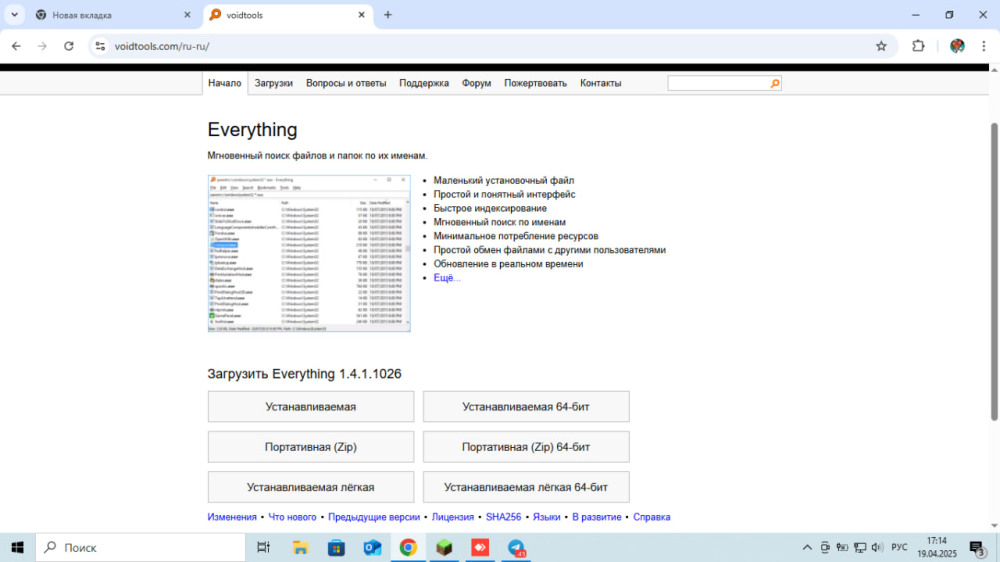Image resolution: width=1000 pixels, height=562 pixels.
Task: Open the Предыдущие версии link
Action: (x=374, y=517)
